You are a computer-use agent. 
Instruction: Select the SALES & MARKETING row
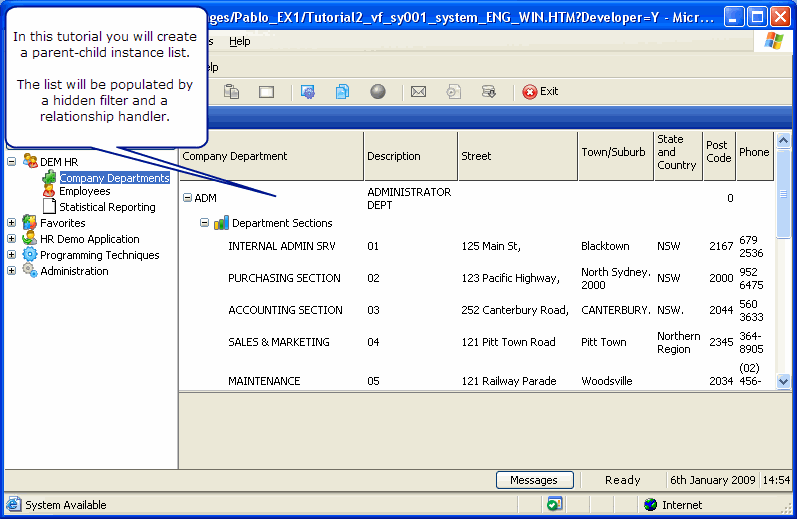click(279, 342)
